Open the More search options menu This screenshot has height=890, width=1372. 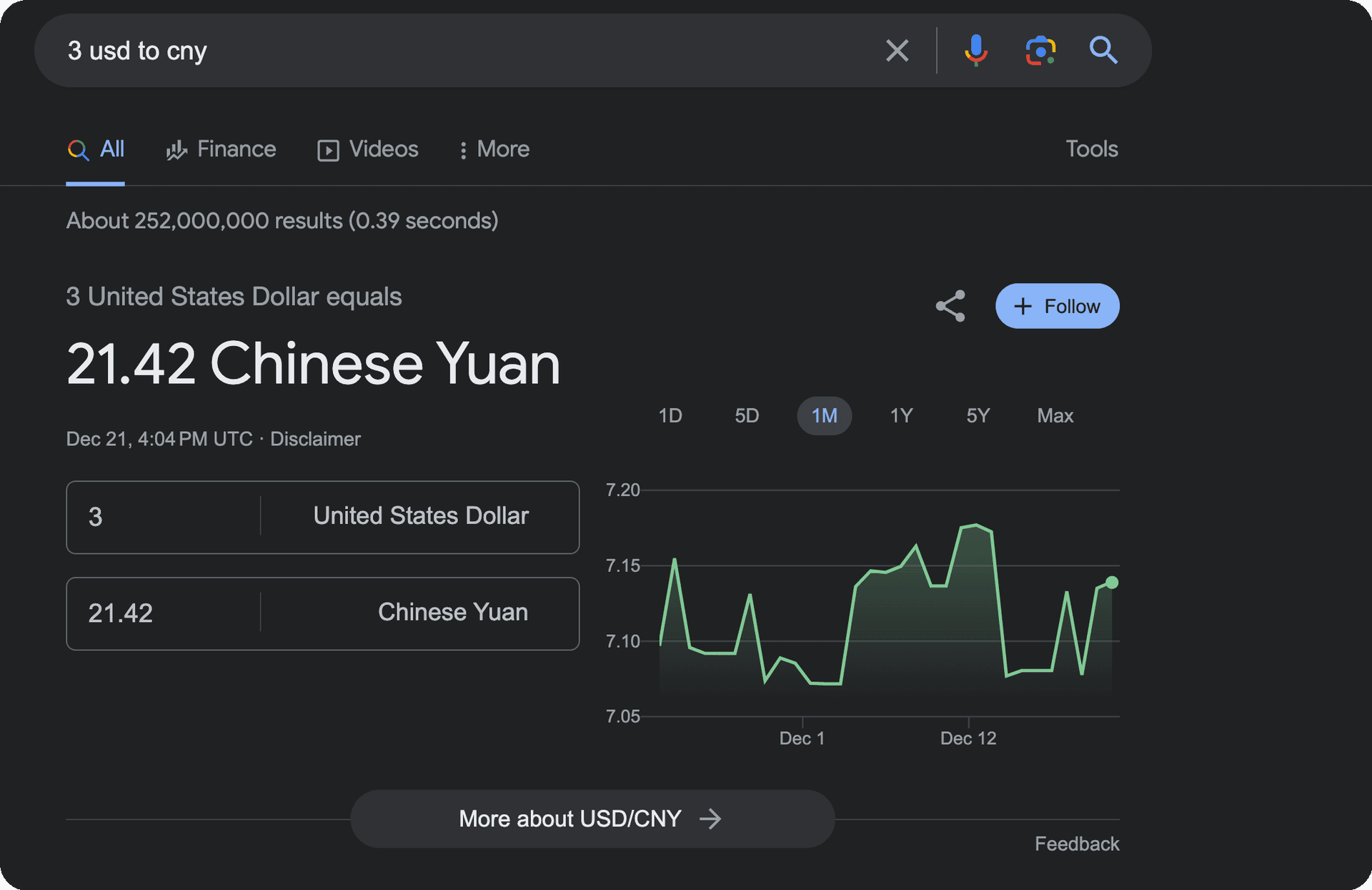[494, 149]
